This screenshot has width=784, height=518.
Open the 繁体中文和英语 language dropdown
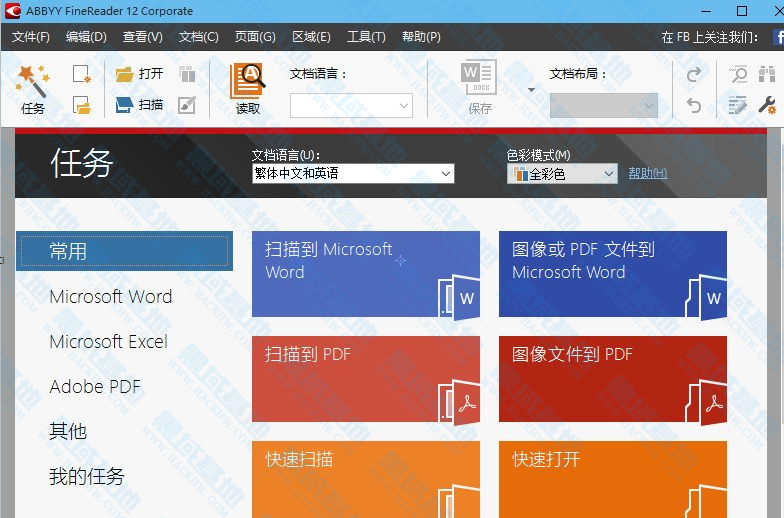click(x=353, y=174)
